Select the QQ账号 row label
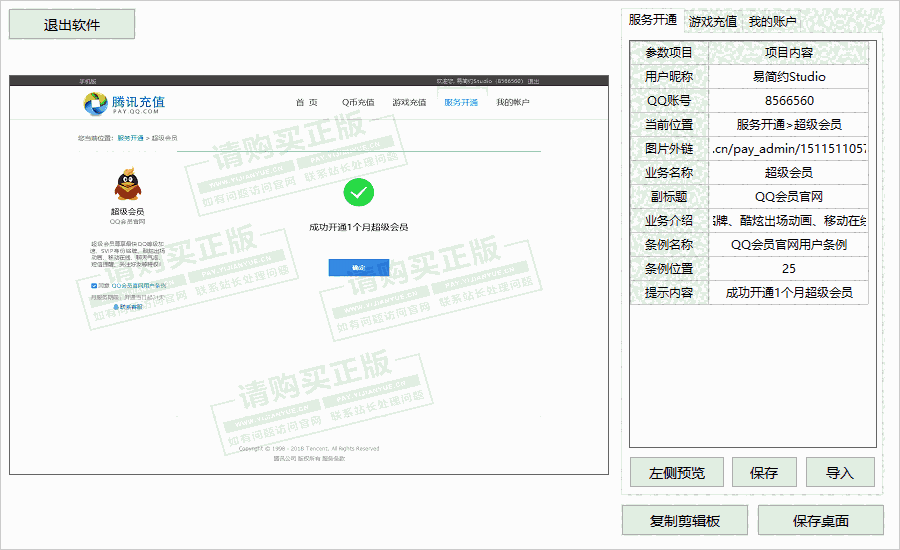Screen dimensions: 900x550 point(669,100)
